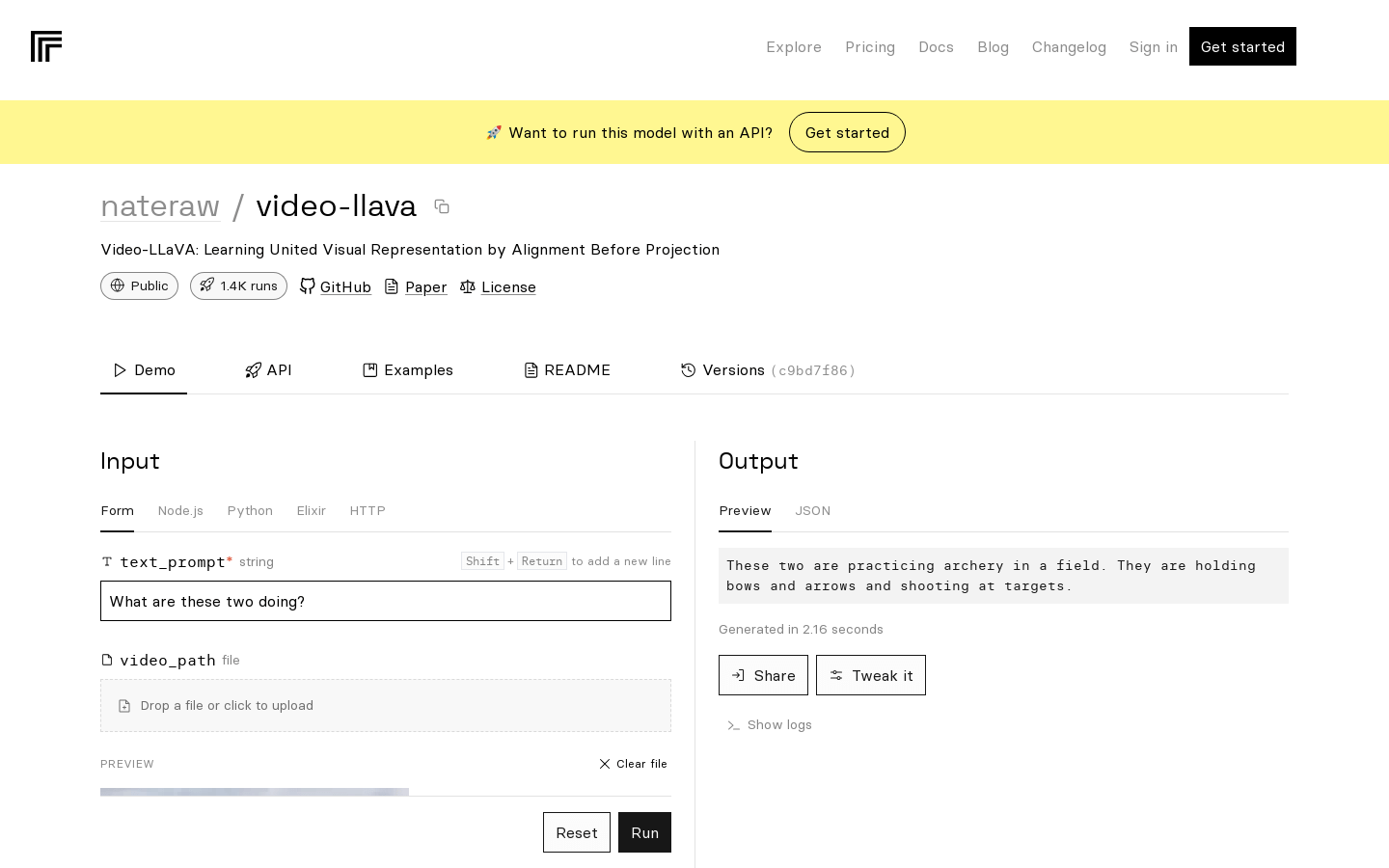This screenshot has height=868, width=1389.
Task: Click the Replicate logo icon
Action: tap(46, 46)
